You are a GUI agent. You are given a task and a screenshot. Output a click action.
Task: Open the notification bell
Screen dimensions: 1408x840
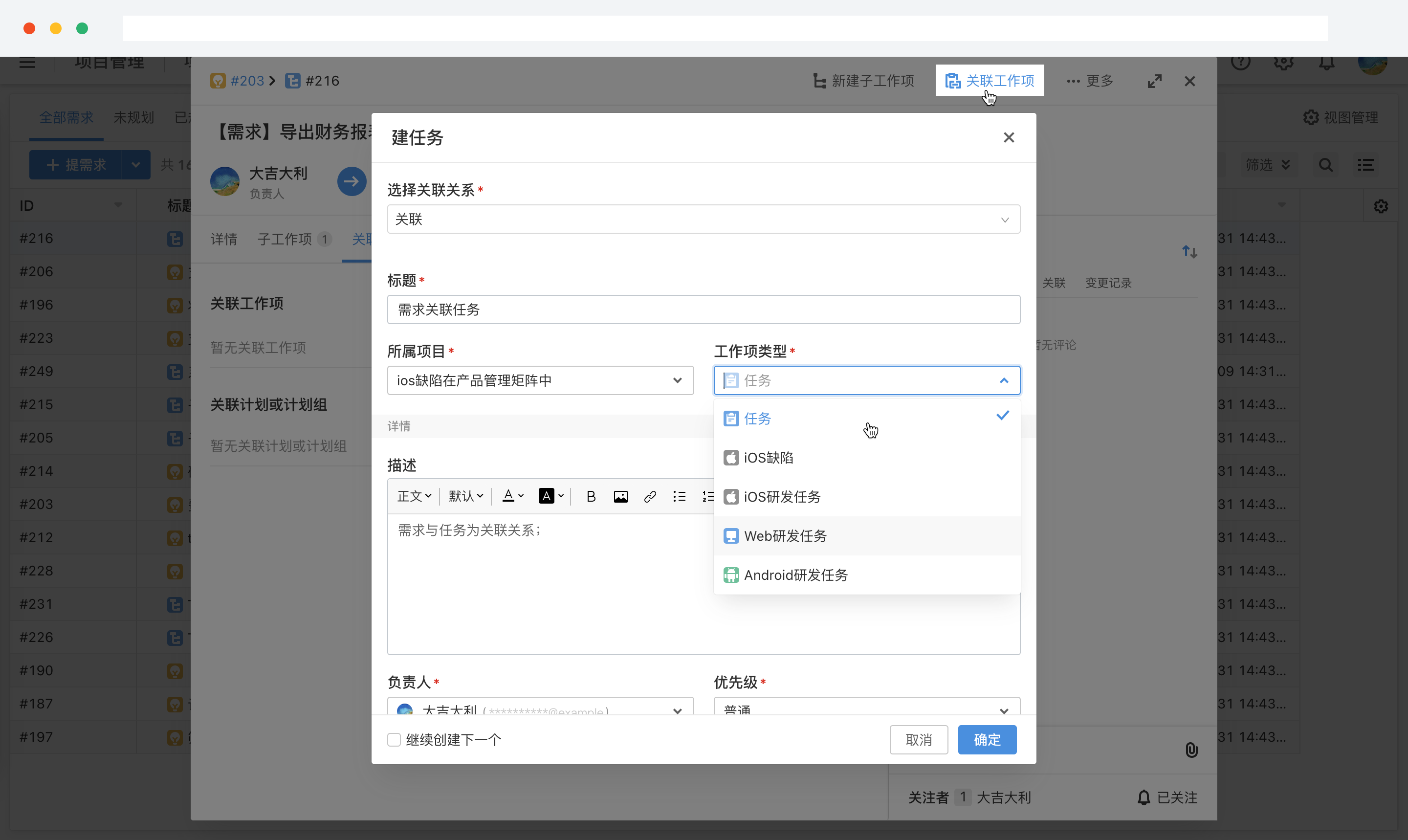[1326, 63]
